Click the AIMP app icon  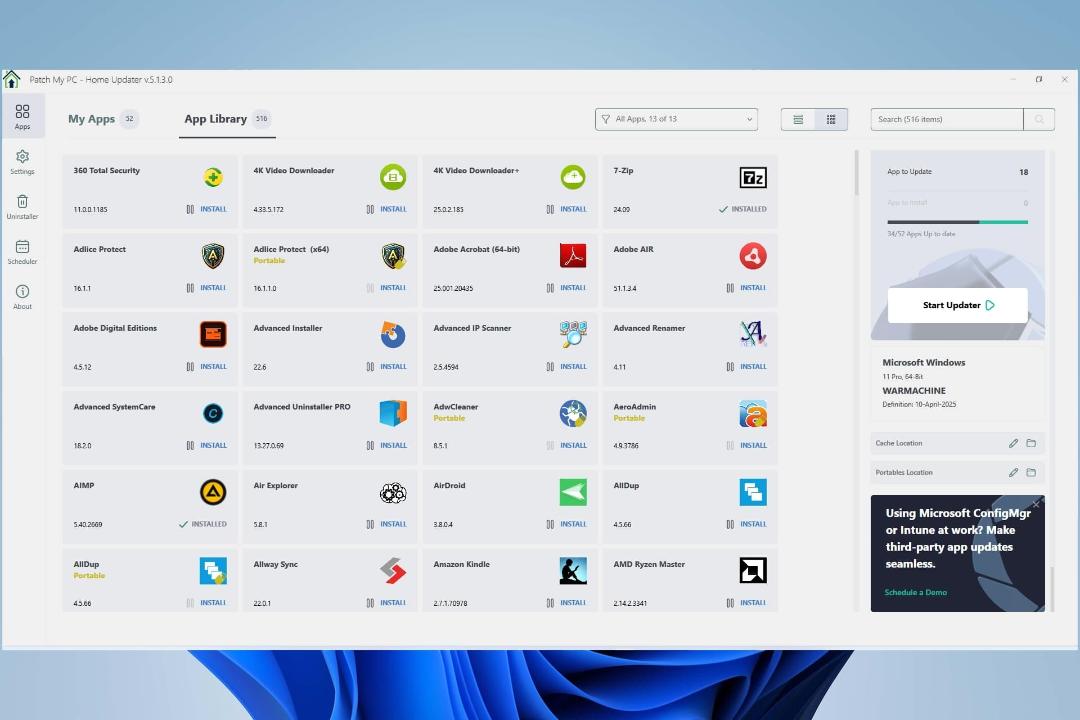[x=213, y=492]
